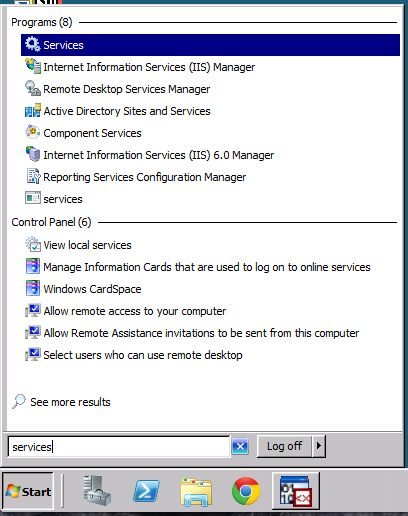Image resolution: width=408 pixels, height=516 pixels.
Task: Expand the arrow next to Log off
Action: pyautogui.click(x=319, y=446)
